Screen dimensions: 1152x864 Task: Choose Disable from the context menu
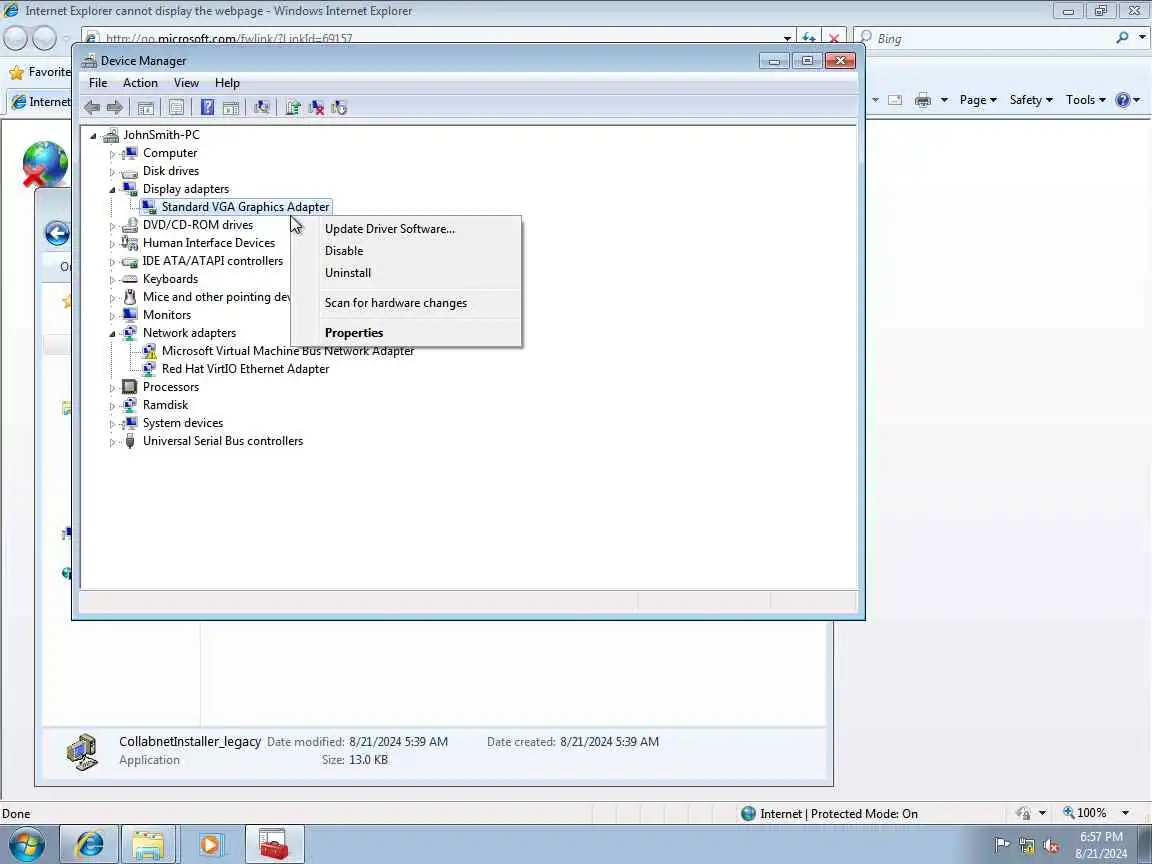406,251
